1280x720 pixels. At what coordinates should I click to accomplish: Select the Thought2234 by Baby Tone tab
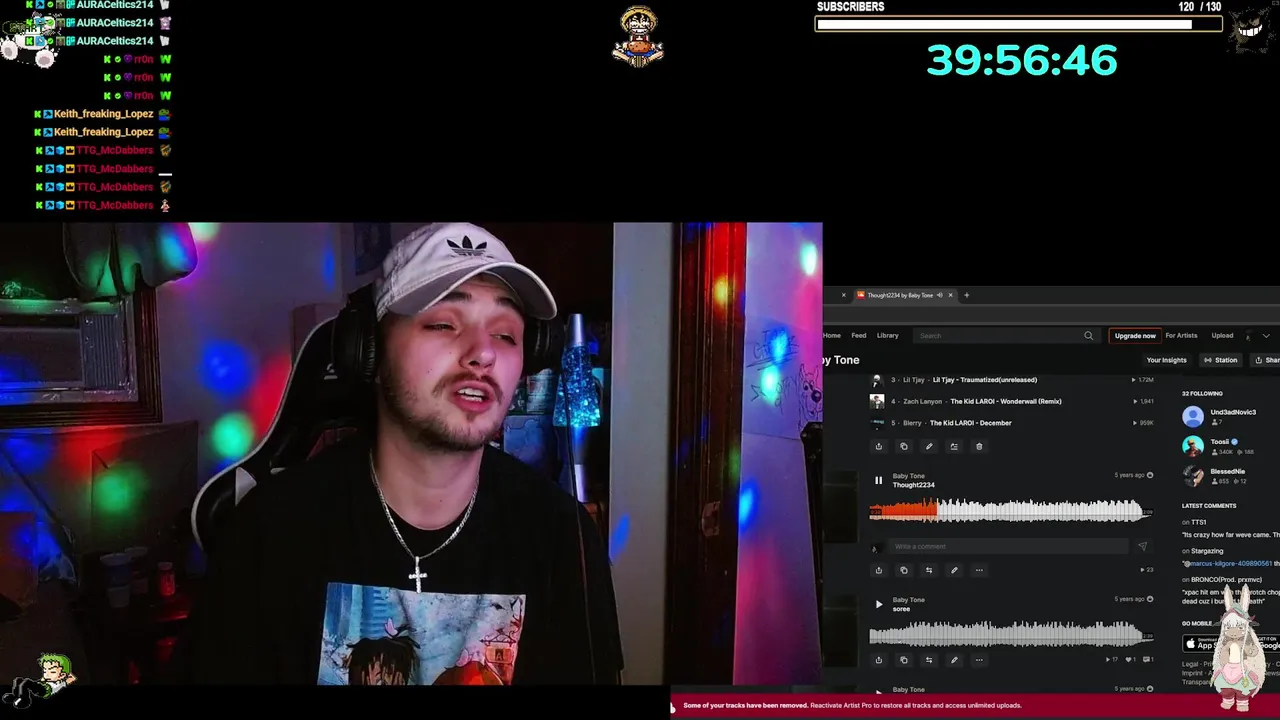900,295
